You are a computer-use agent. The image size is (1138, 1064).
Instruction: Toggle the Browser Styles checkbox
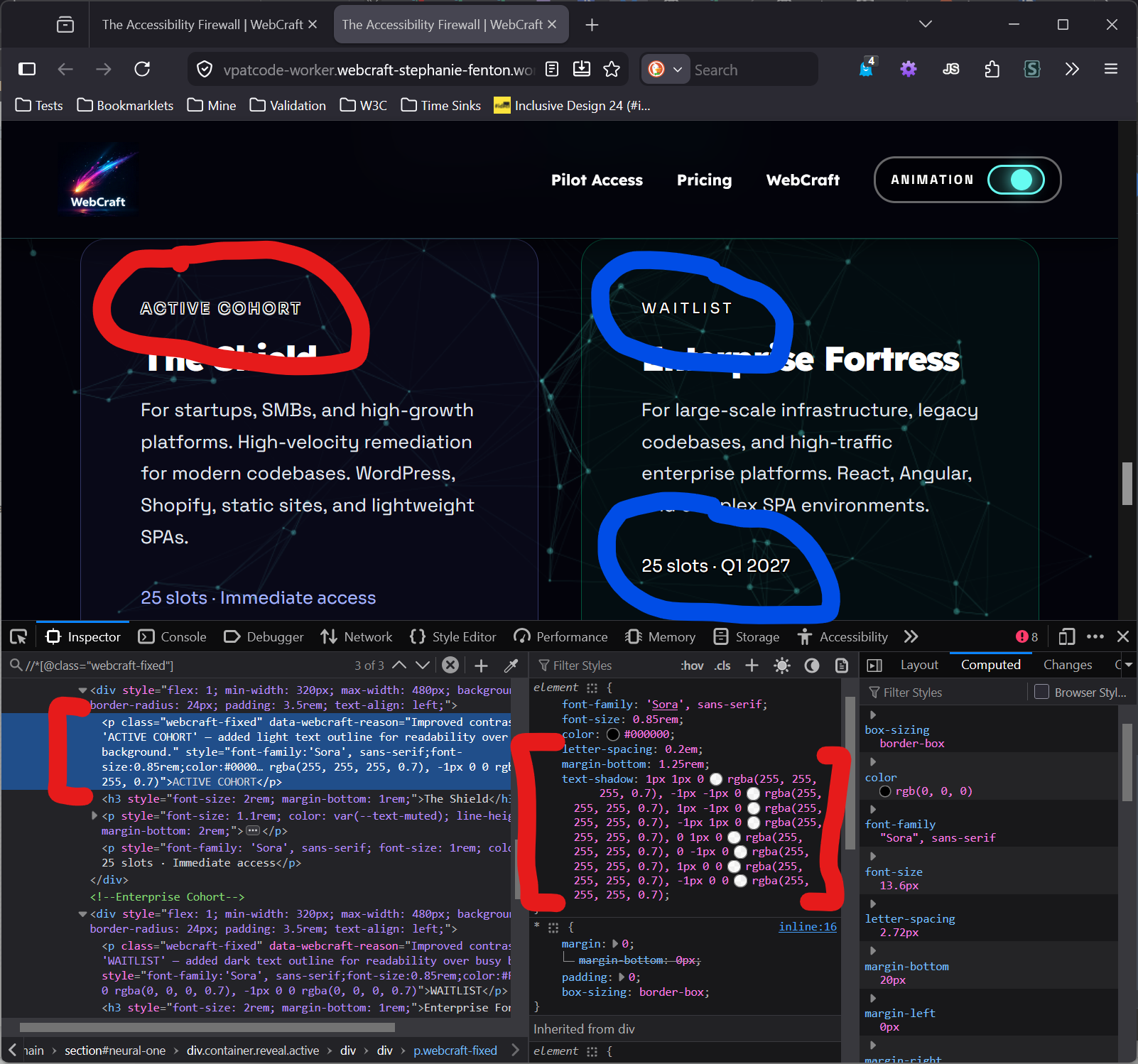coord(1041,692)
